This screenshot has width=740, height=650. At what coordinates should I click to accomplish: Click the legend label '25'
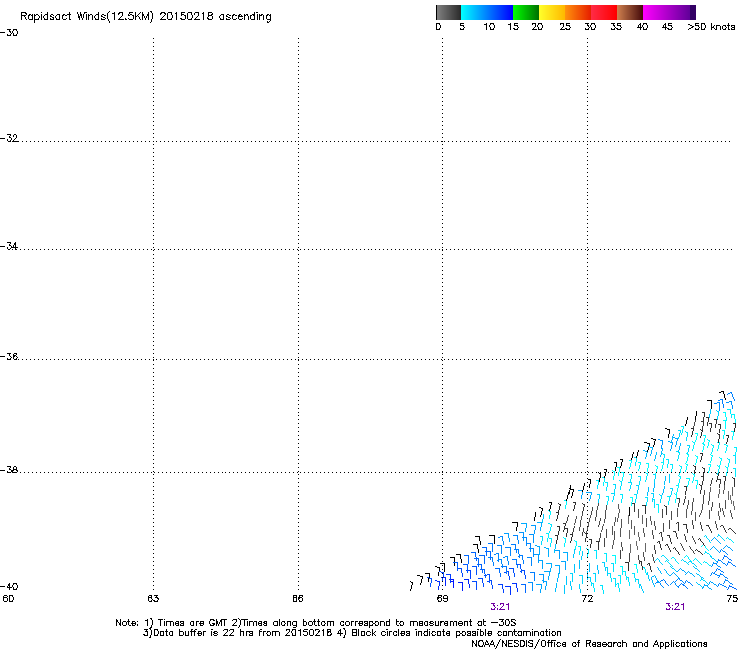tap(565, 27)
